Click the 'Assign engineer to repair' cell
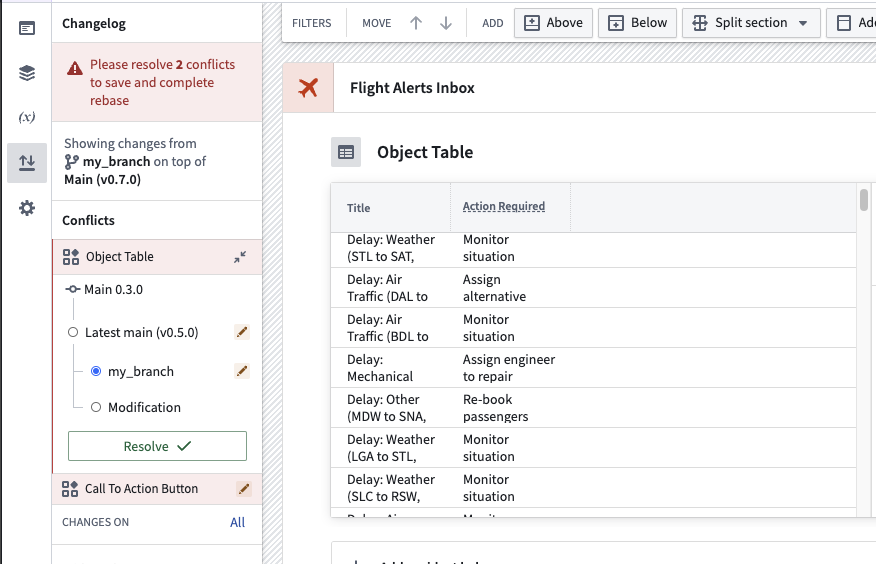Screen dimensions: 876x564 [509, 368]
